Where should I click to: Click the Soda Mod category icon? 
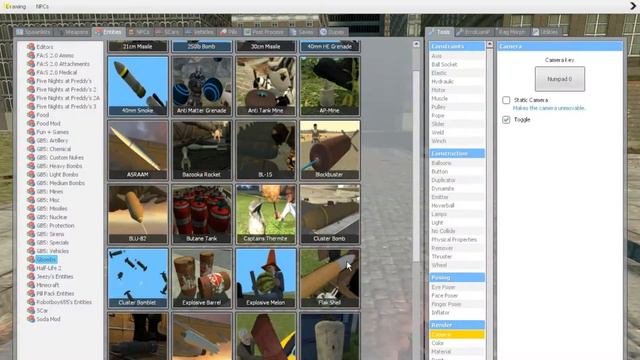click(x=31, y=319)
